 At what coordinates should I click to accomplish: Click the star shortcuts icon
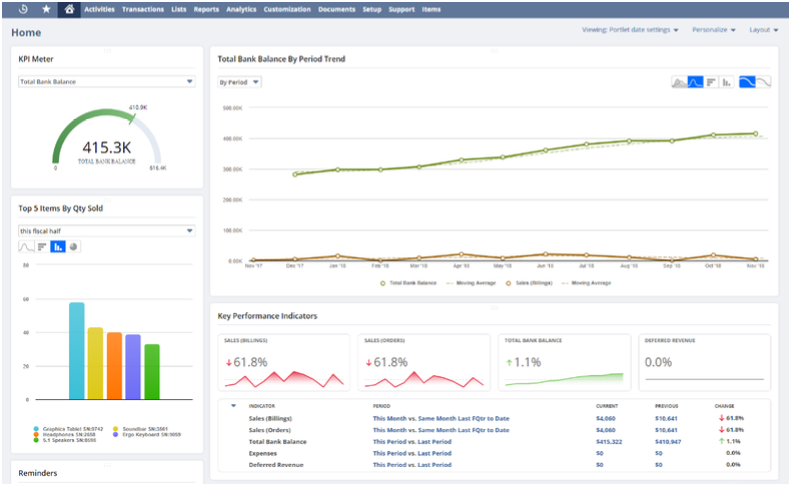(46, 9)
